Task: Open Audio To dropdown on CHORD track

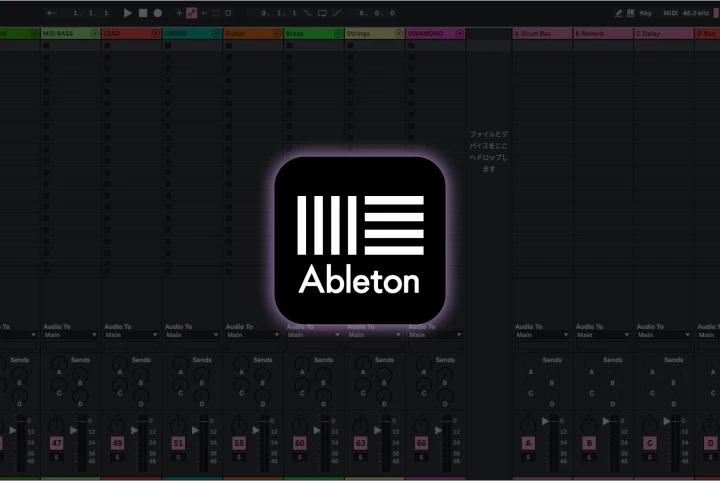Action: [192, 335]
